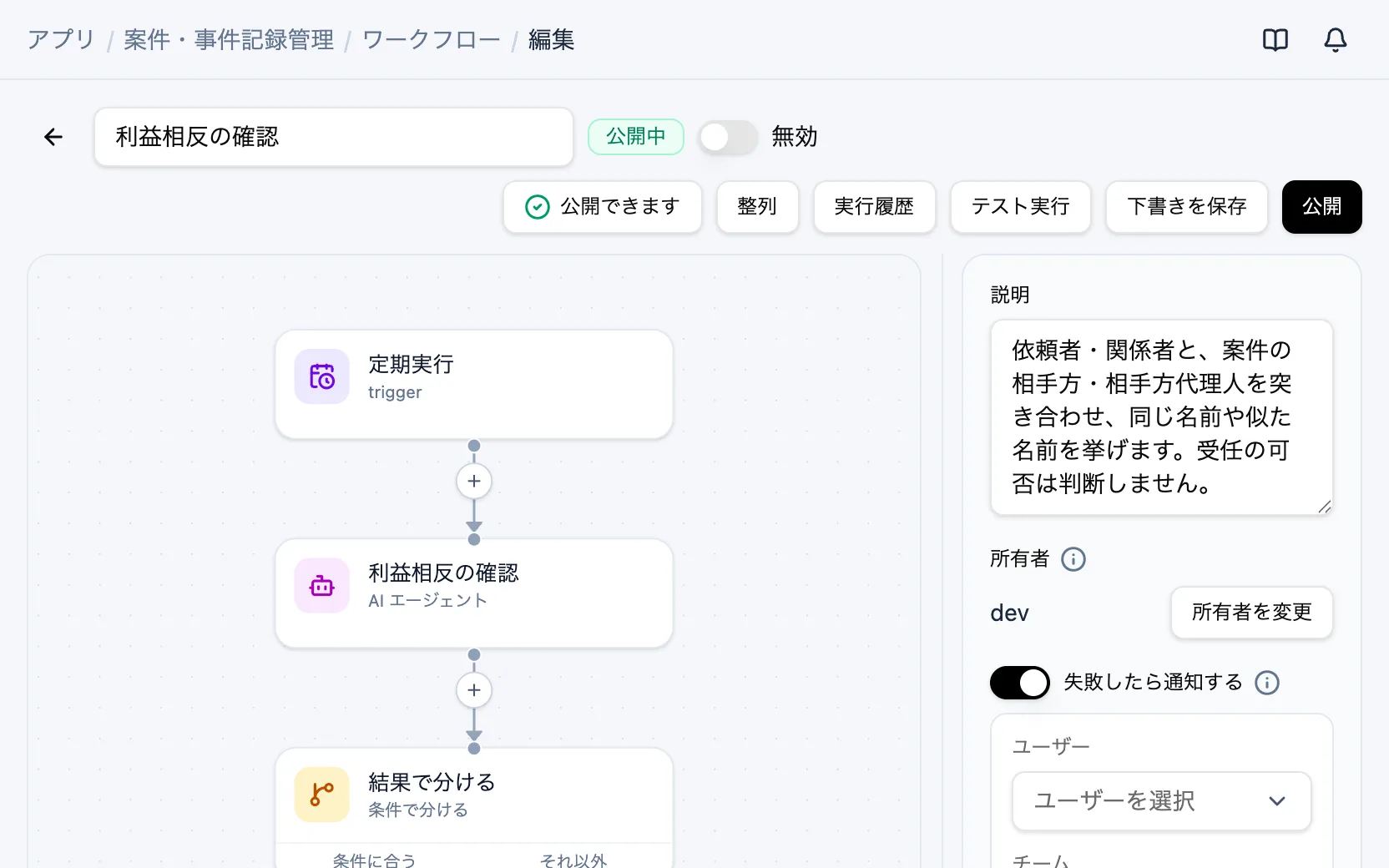The image size is (1389, 868).
Task: Turn off 失敗したら通知する switch
Action: click(x=1020, y=683)
